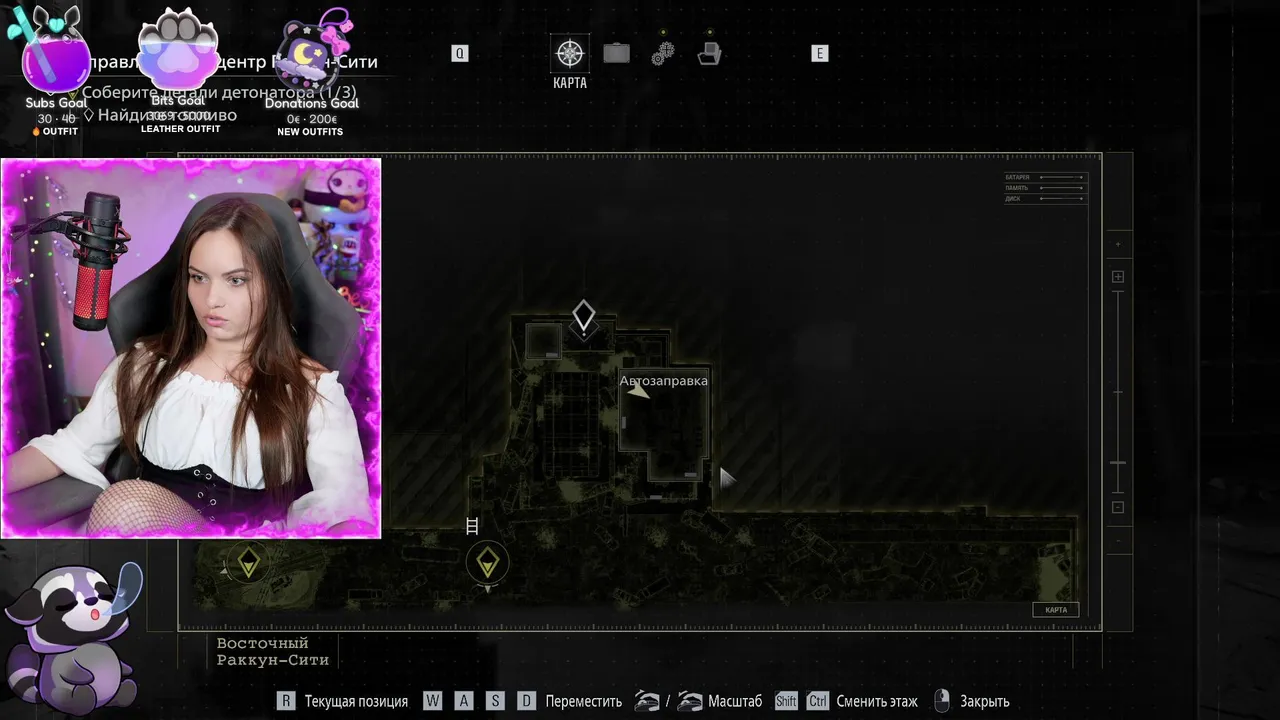
Task: Click the W key prompt
Action: pos(432,701)
